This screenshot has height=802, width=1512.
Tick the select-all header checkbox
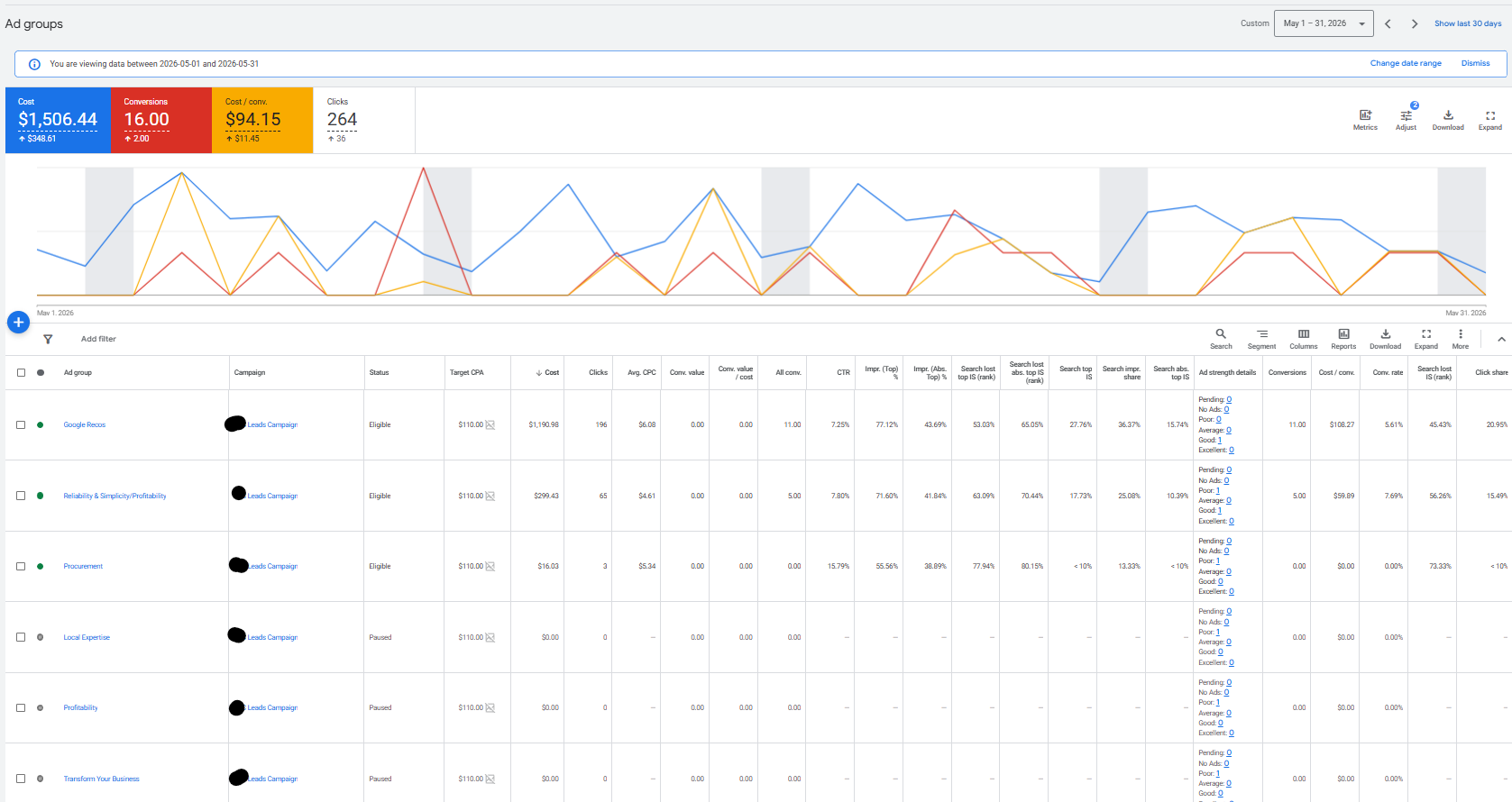pyautogui.click(x=21, y=372)
